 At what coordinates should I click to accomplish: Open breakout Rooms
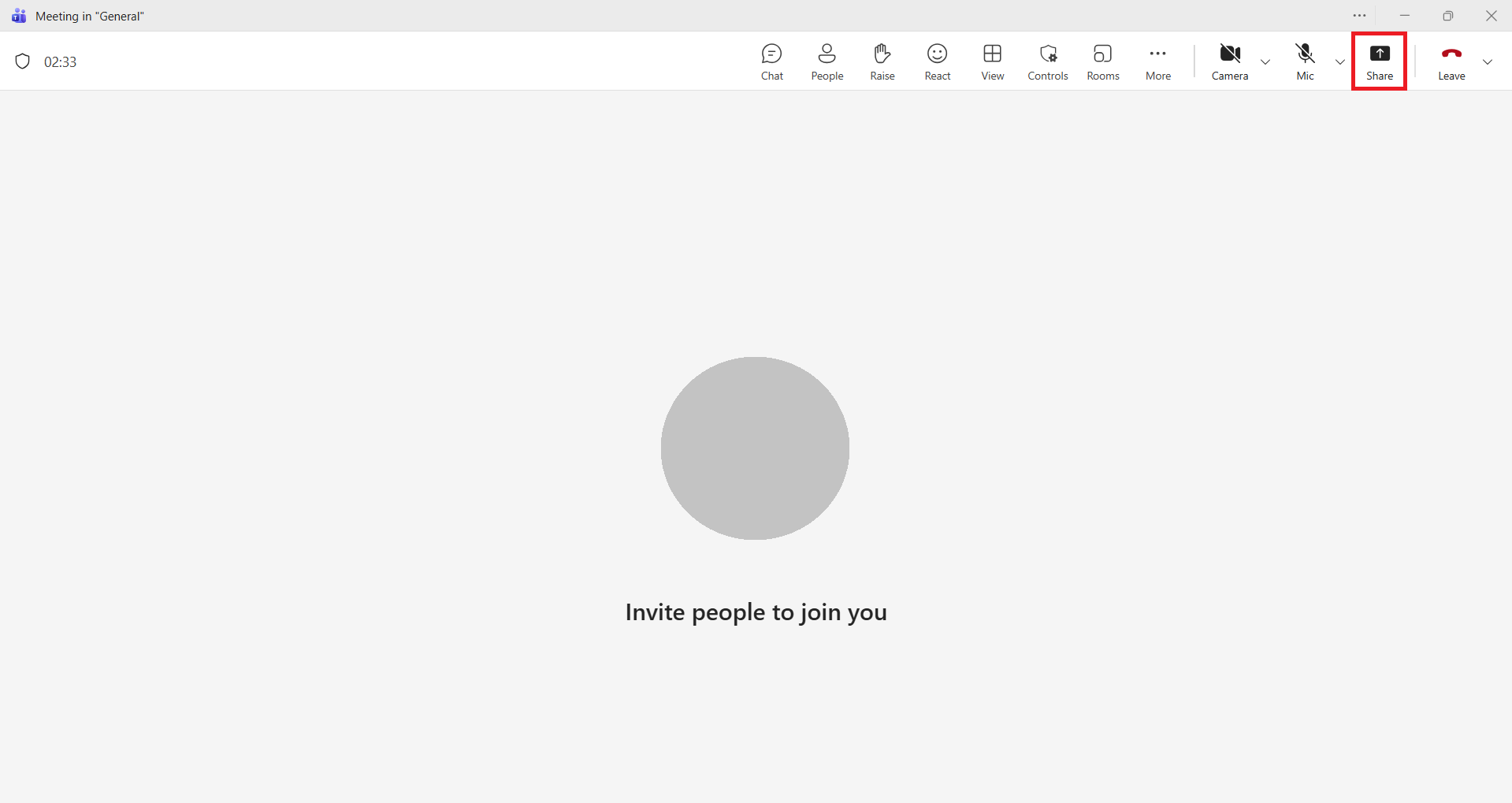tap(1102, 61)
